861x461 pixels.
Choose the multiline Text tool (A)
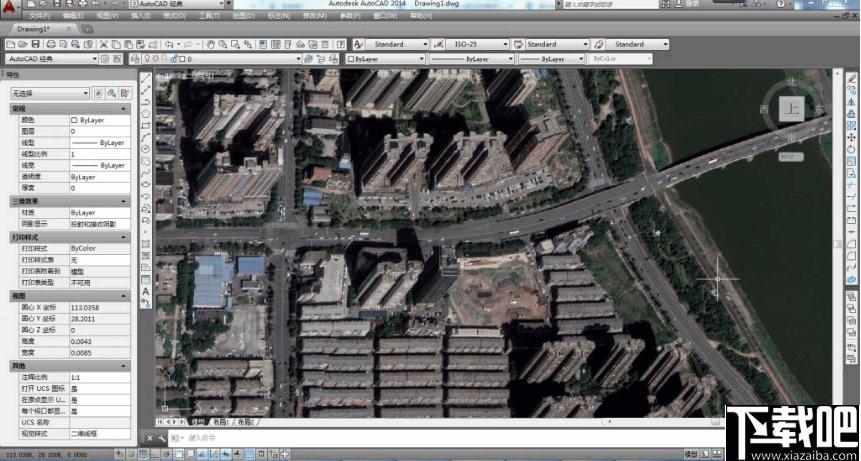[x=146, y=291]
